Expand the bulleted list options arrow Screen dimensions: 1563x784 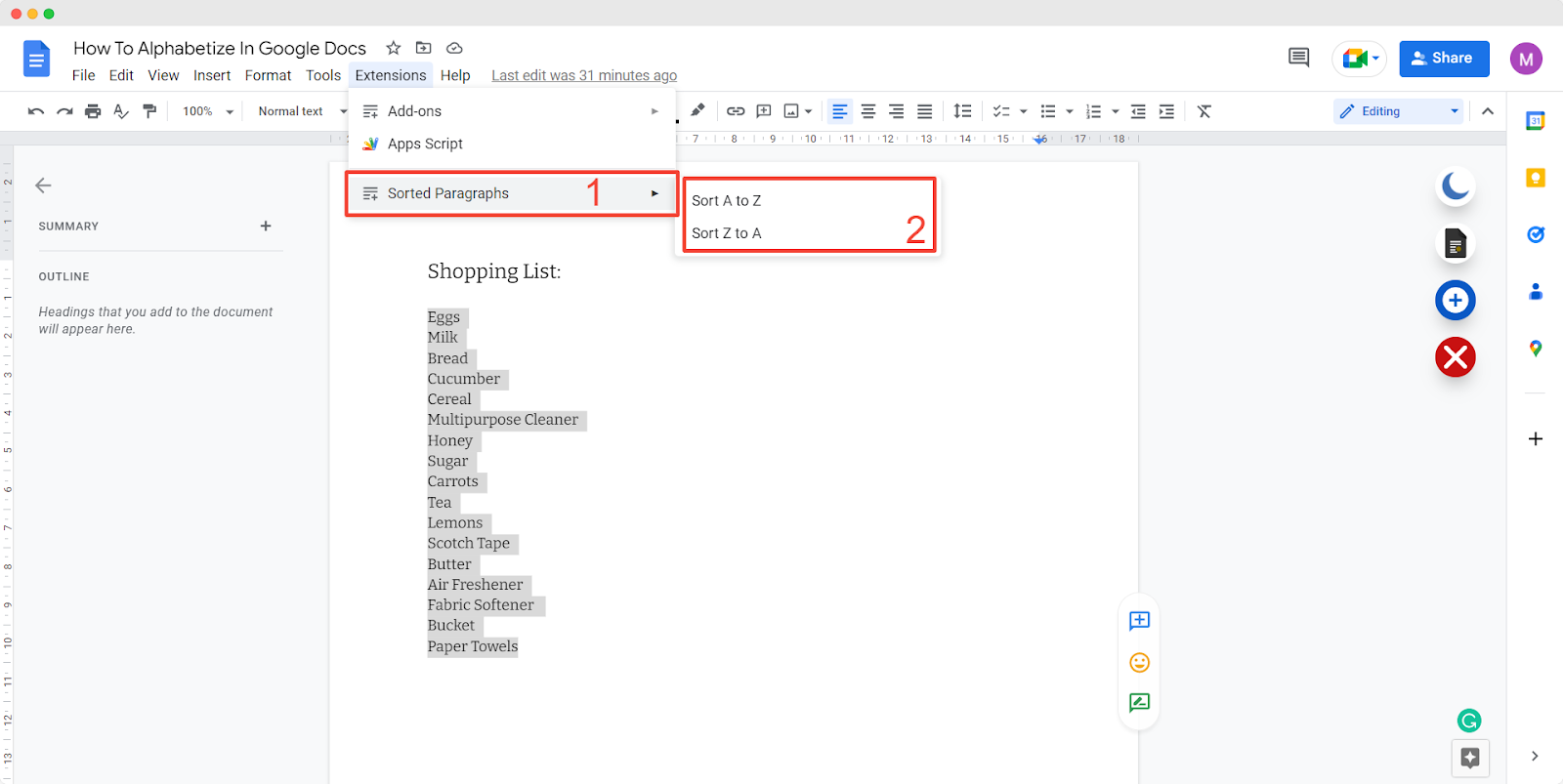tap(1070, 111)
